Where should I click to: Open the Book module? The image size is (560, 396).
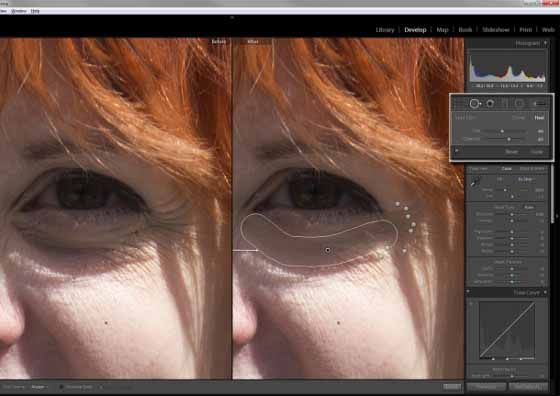coord(465,30)
